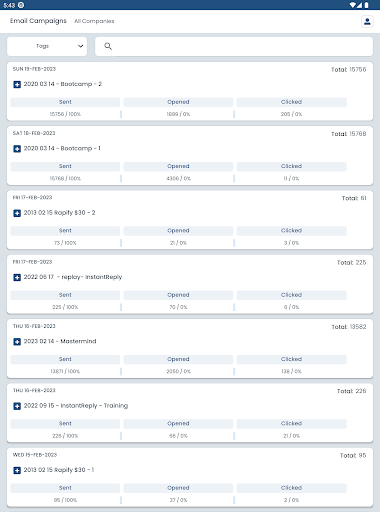Select All Companies in header
The width and height of the screenshot is (380, 512).
coord(94,21)
